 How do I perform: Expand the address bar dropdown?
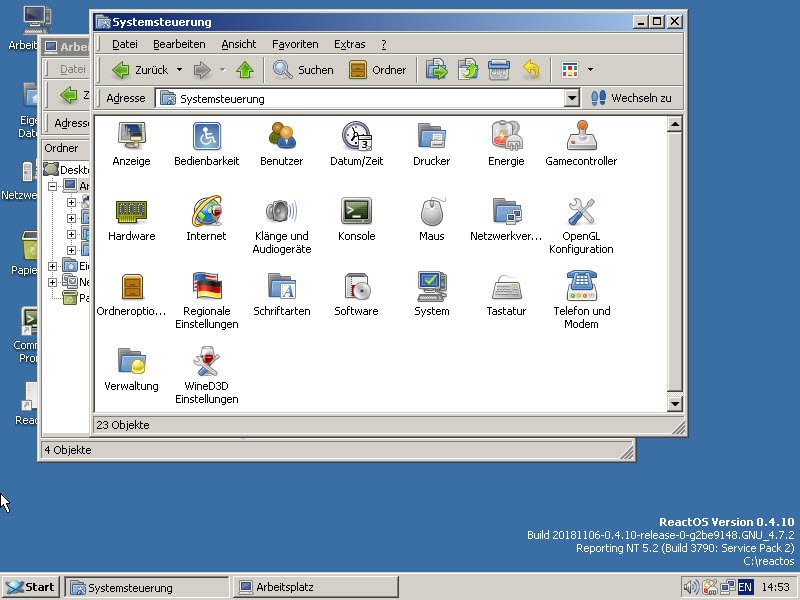pyautogui.click(x=572, y=98)
